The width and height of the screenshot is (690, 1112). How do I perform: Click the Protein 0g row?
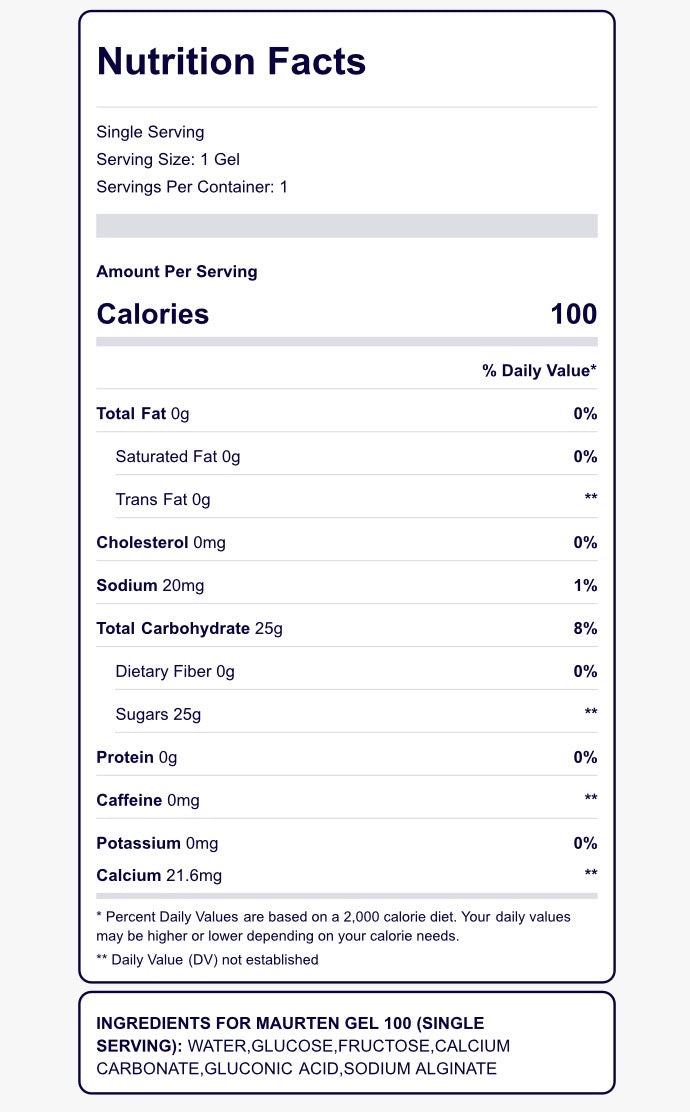[x=347, y=757]
